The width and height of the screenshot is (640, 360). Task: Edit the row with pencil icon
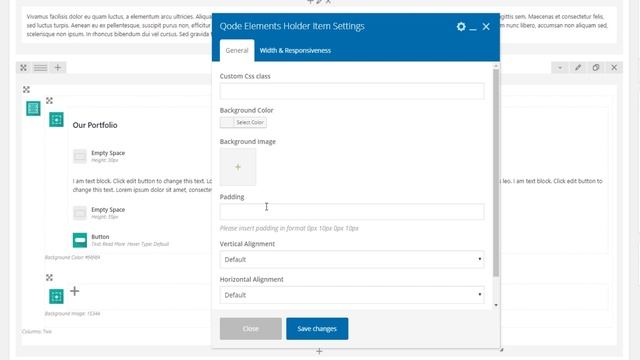point(578,68)
